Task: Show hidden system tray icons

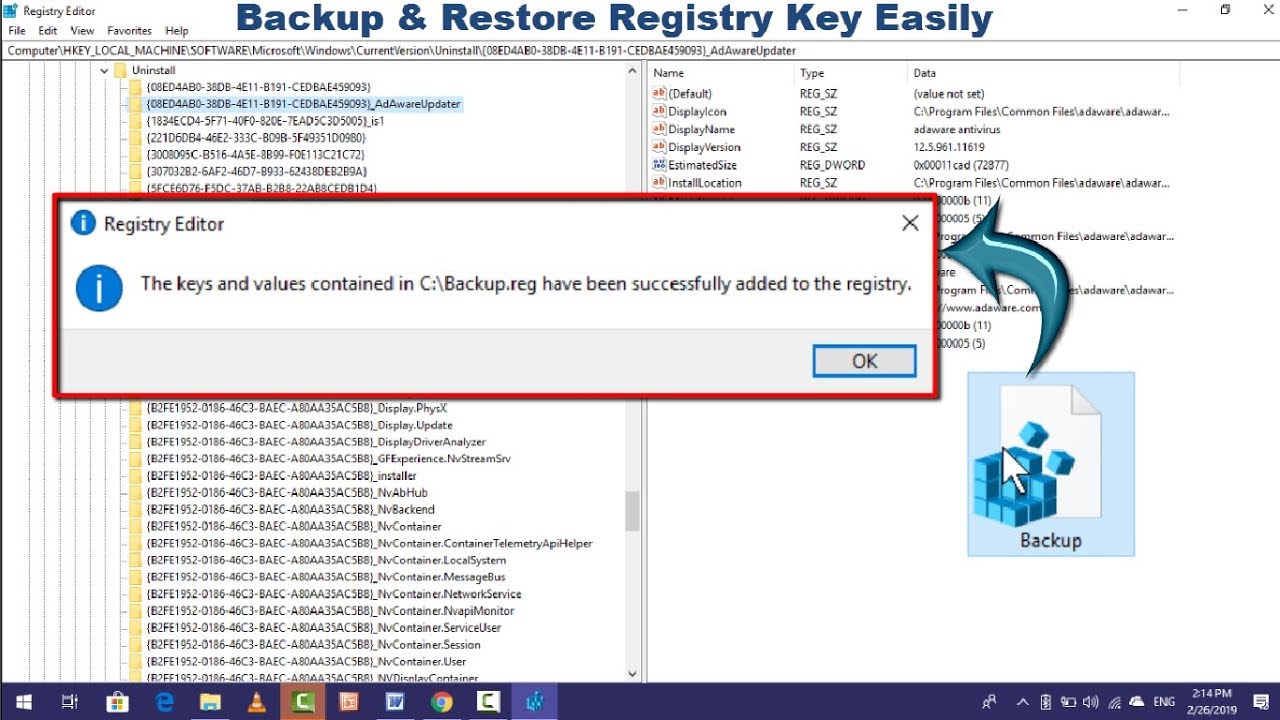Action: tap(1022, 702)
